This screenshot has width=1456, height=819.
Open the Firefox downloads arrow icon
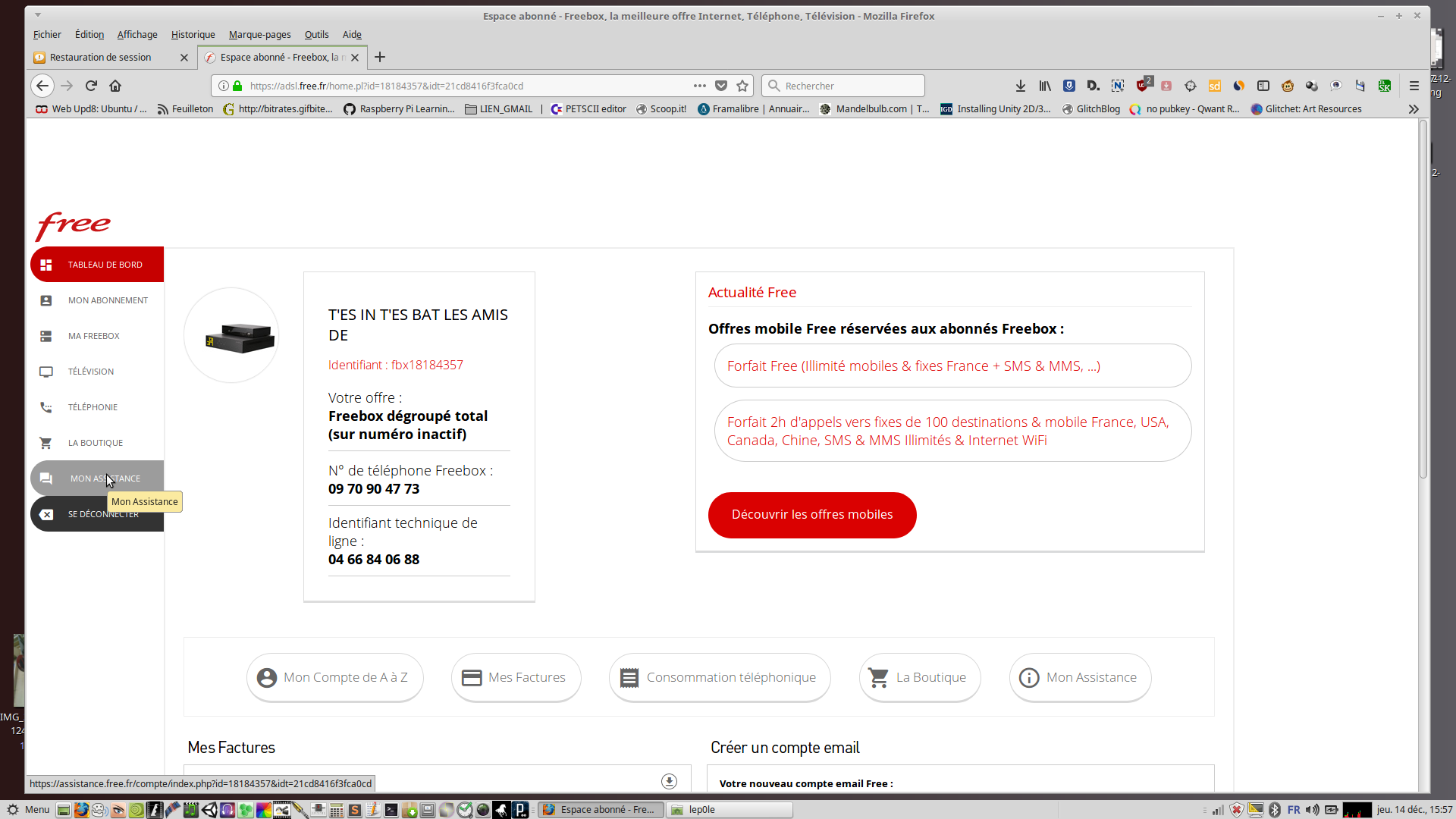[x=1021, y=86]
